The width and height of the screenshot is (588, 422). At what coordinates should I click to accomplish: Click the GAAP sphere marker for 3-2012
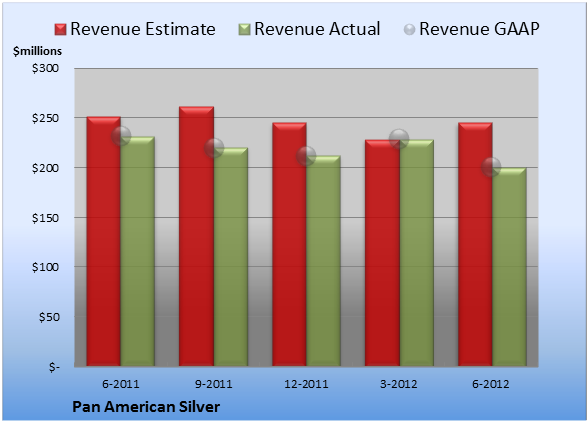(399, 139)
